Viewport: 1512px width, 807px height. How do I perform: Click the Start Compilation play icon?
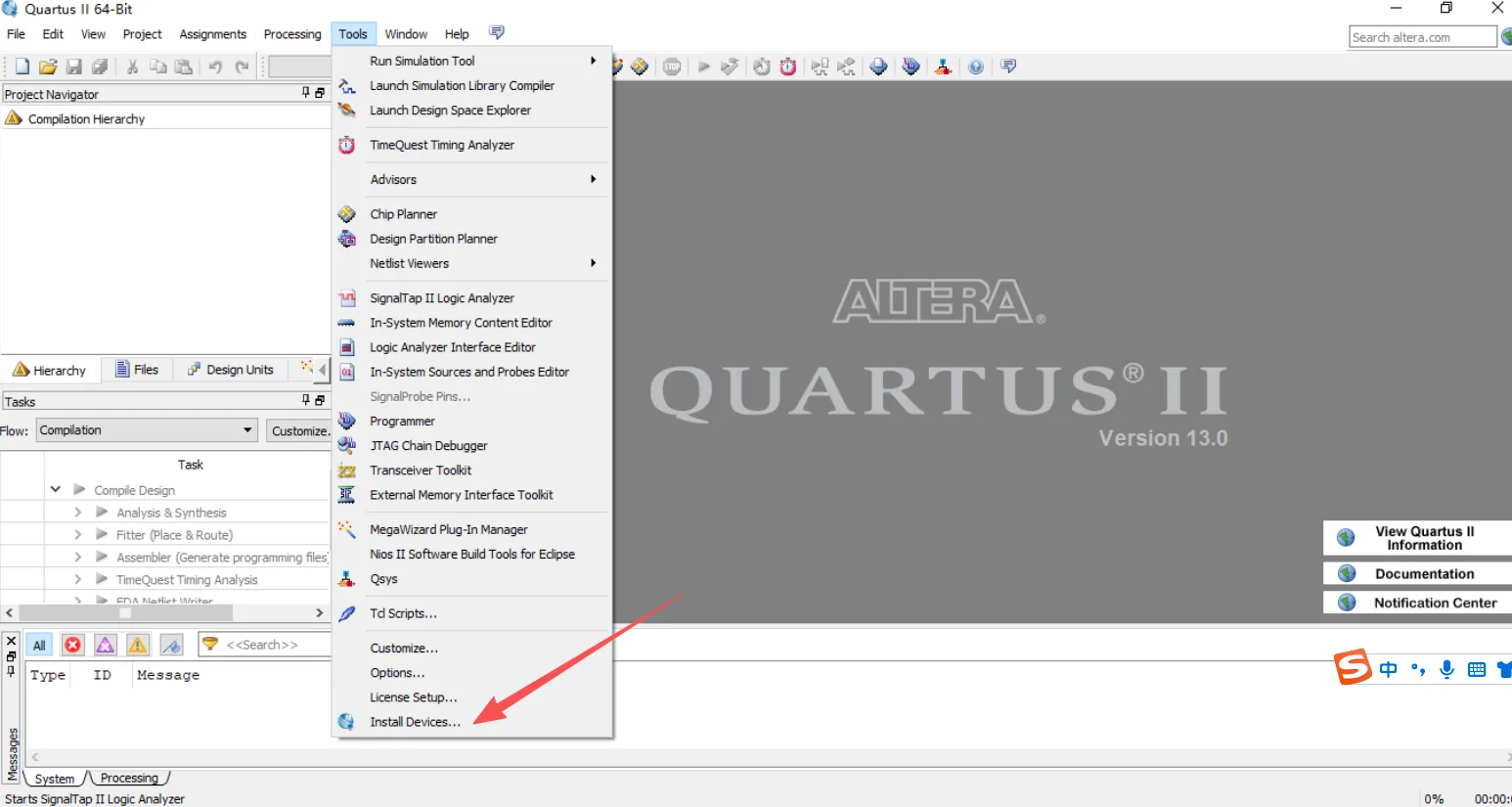[x=703, y=67]
